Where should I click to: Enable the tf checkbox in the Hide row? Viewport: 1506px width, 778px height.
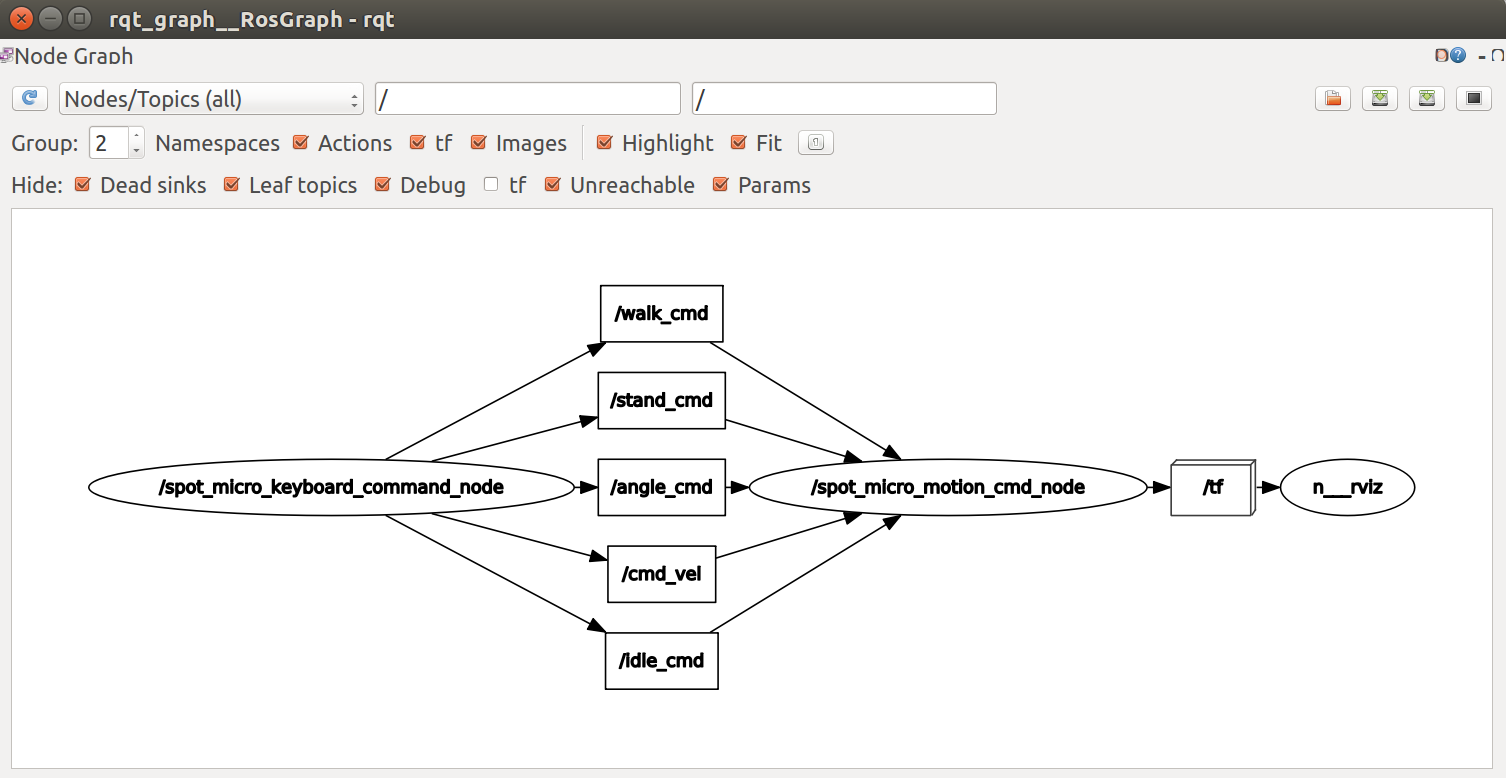pyautogui.click(x=491, y=185)
